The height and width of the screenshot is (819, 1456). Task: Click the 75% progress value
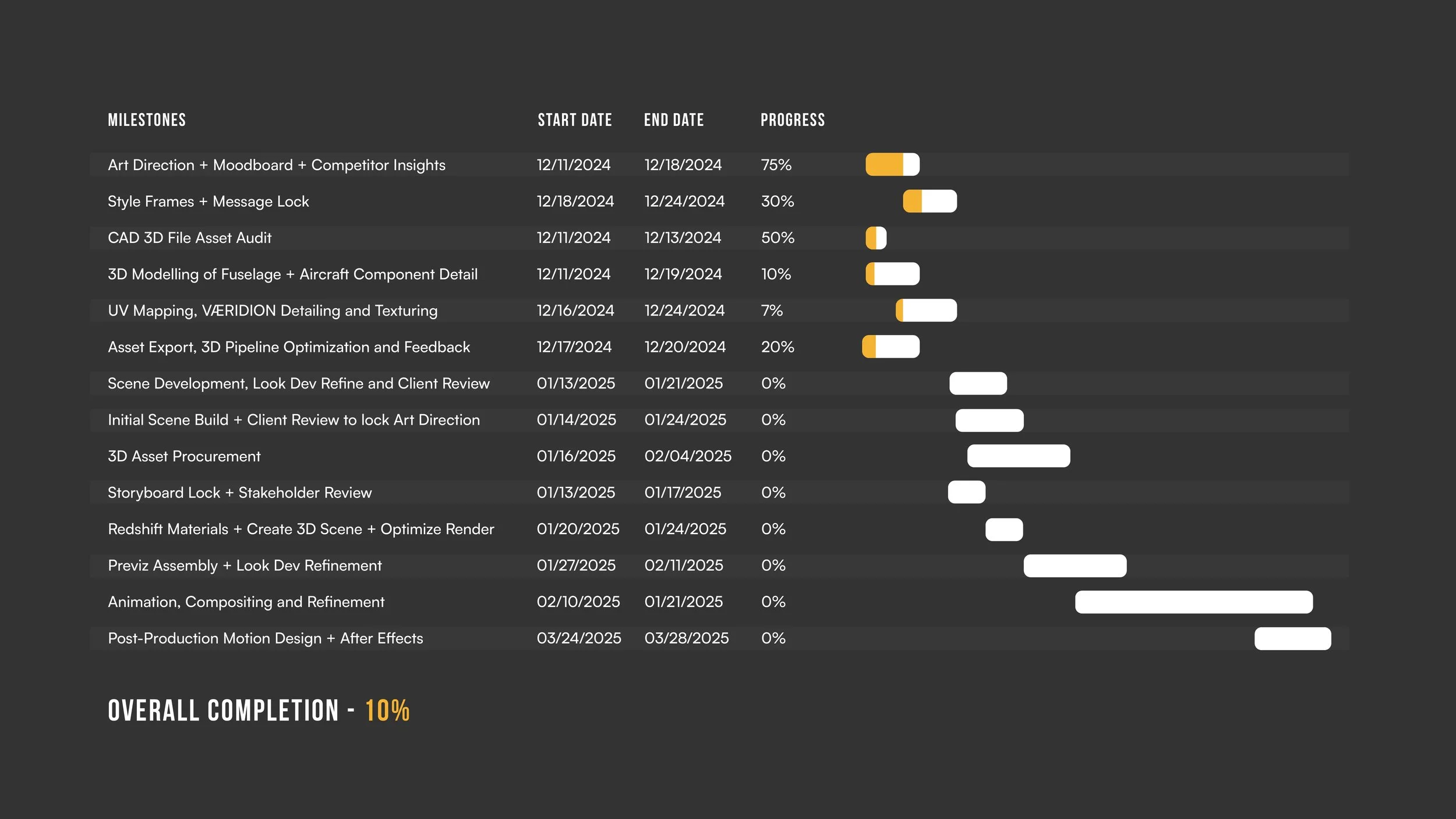pyautogui.click(x=776, y=165)
